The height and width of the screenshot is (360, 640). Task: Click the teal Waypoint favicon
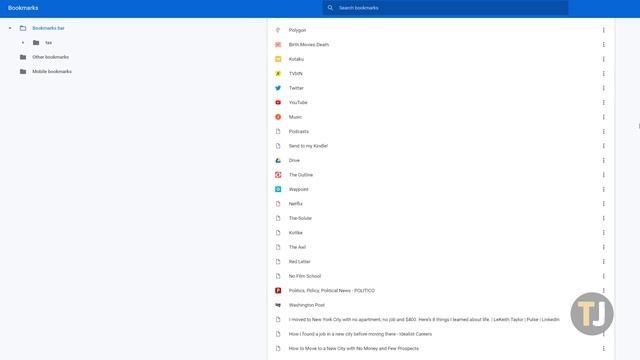click(278, 189)
